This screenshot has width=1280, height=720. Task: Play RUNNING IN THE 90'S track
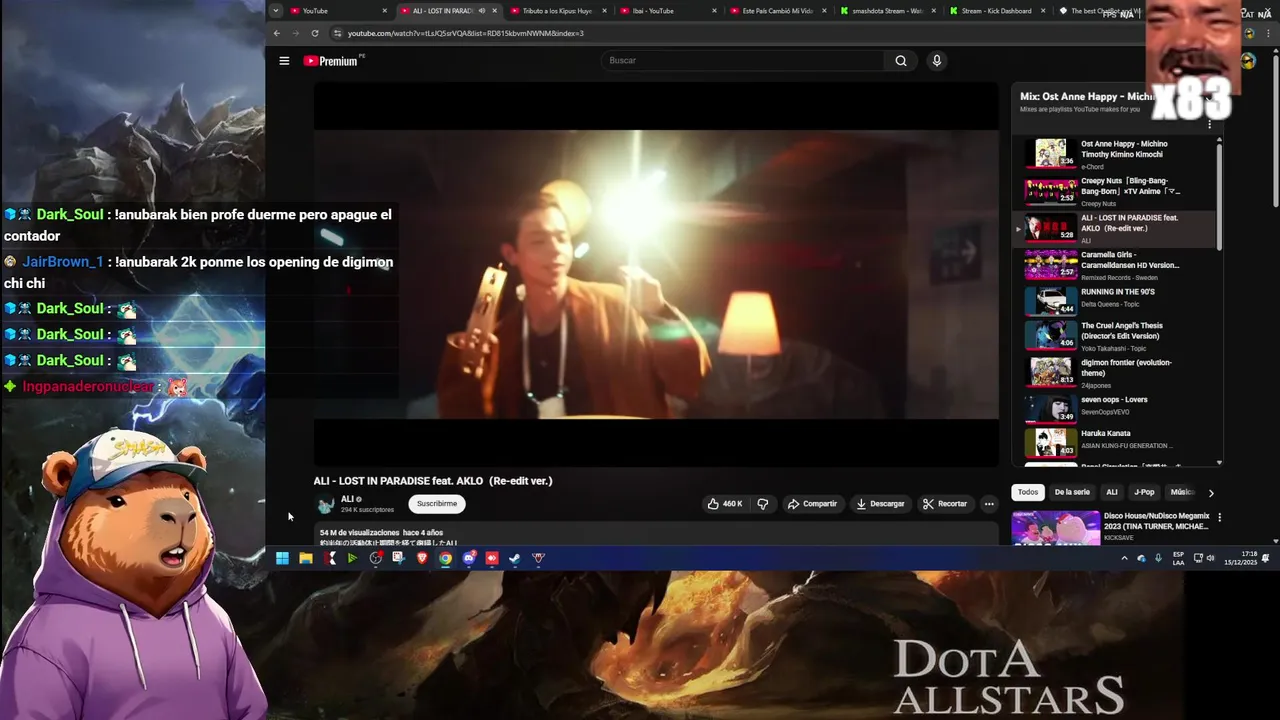pyautogui.click(x=1116, y=300)
